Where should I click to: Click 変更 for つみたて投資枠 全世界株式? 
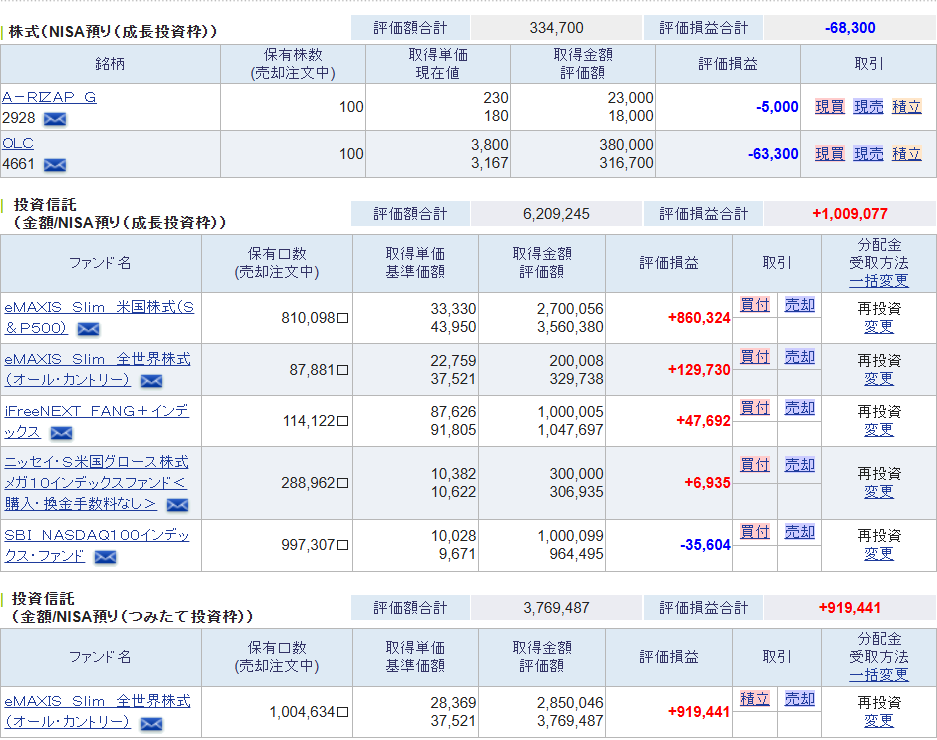(879, 720)
